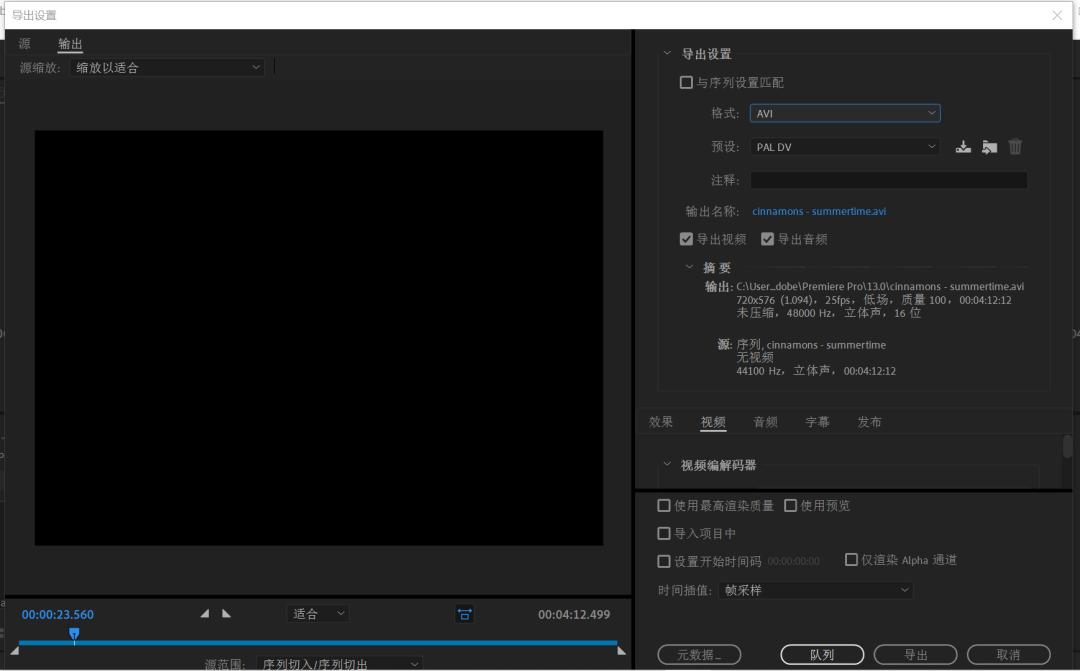This screenshot has height=671, width=1080.
Task: Enable the 与序列设置匹配 checkbox
Action: coord(686,82)
